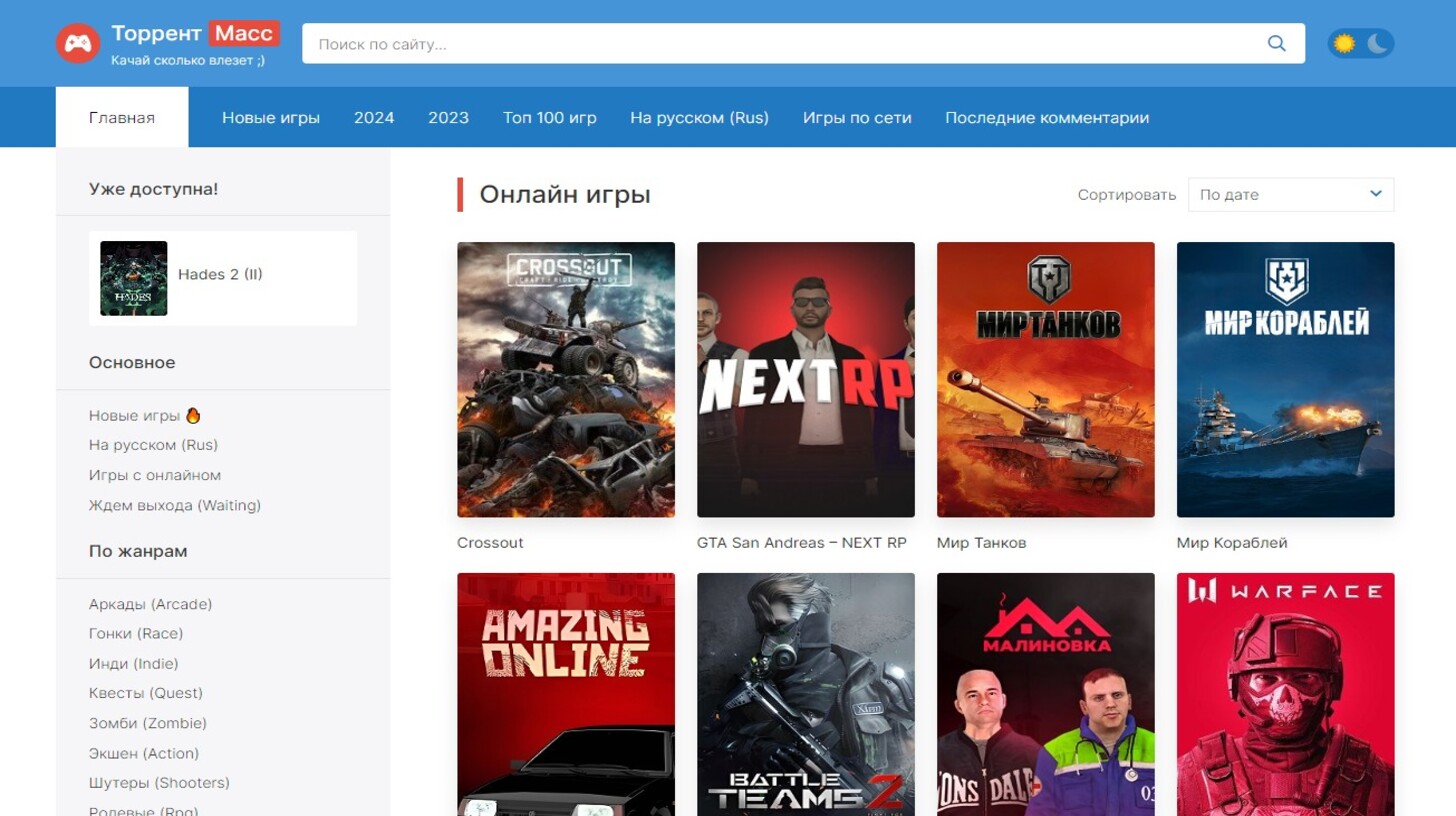The width and height of the screenshot is (1456, 816).
Task: Open the Экшен (Action) genre link
Action: [x=144, y=753]
